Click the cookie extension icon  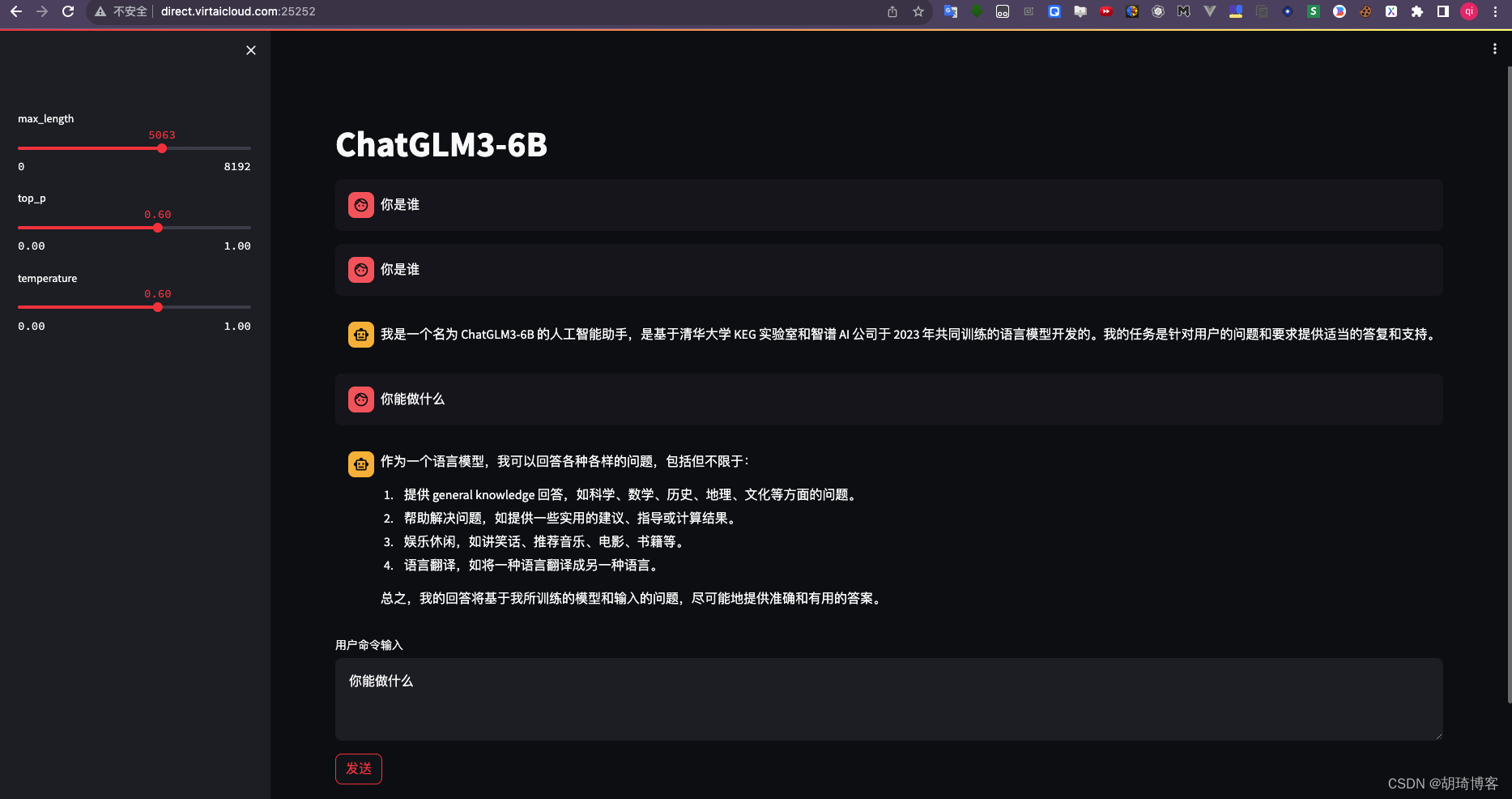coord(1365,11)
